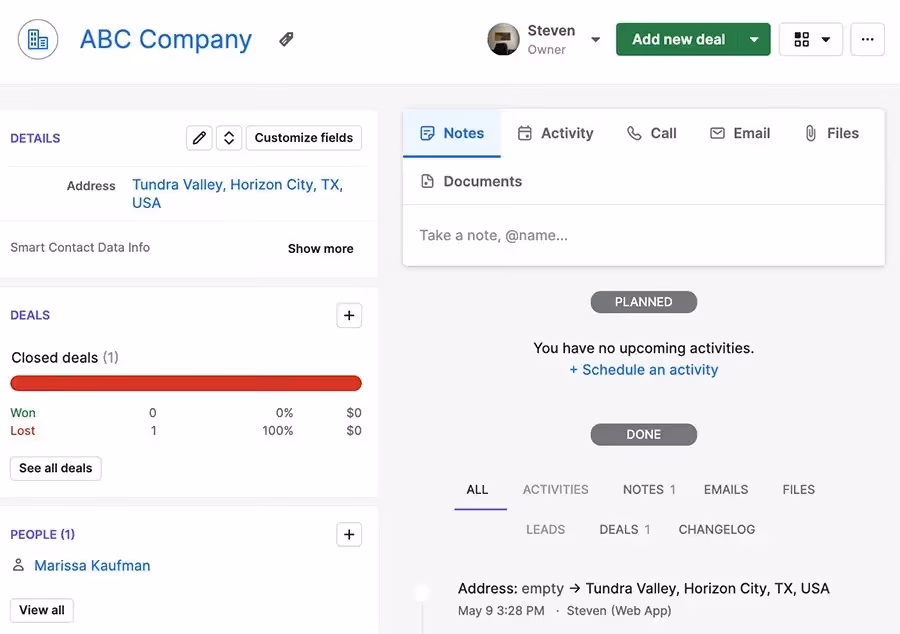Click the Customize fields button

[x=304, y=137]
